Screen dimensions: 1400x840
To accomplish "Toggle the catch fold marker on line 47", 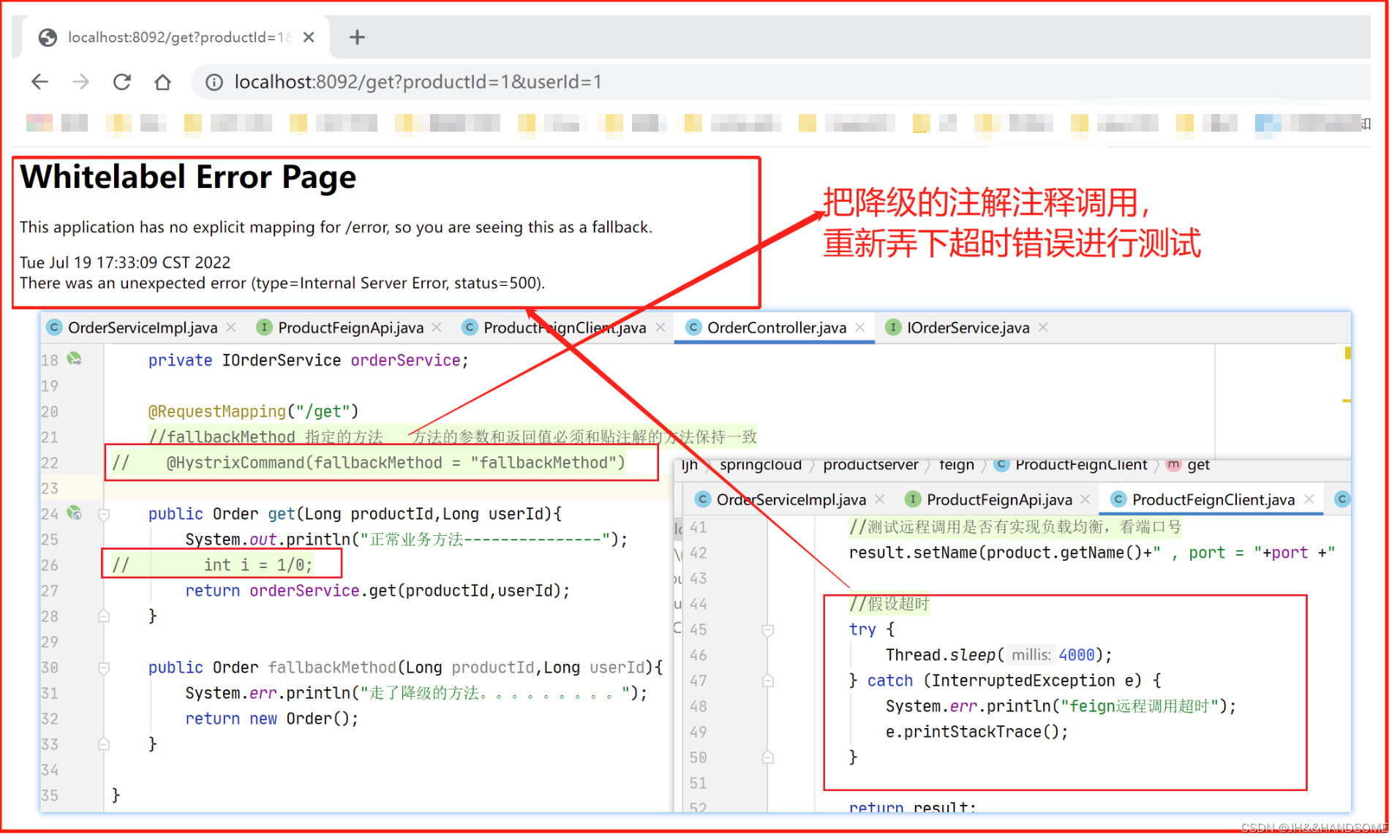I will pyautogui.click(x=768, y=681).
